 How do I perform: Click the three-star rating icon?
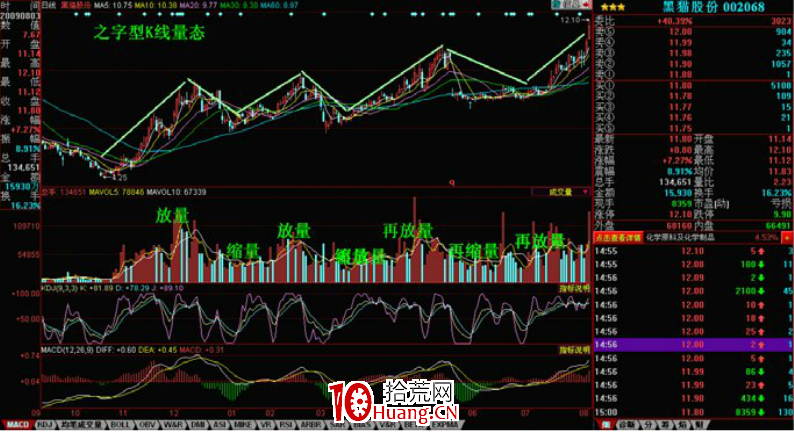(613, 7)
